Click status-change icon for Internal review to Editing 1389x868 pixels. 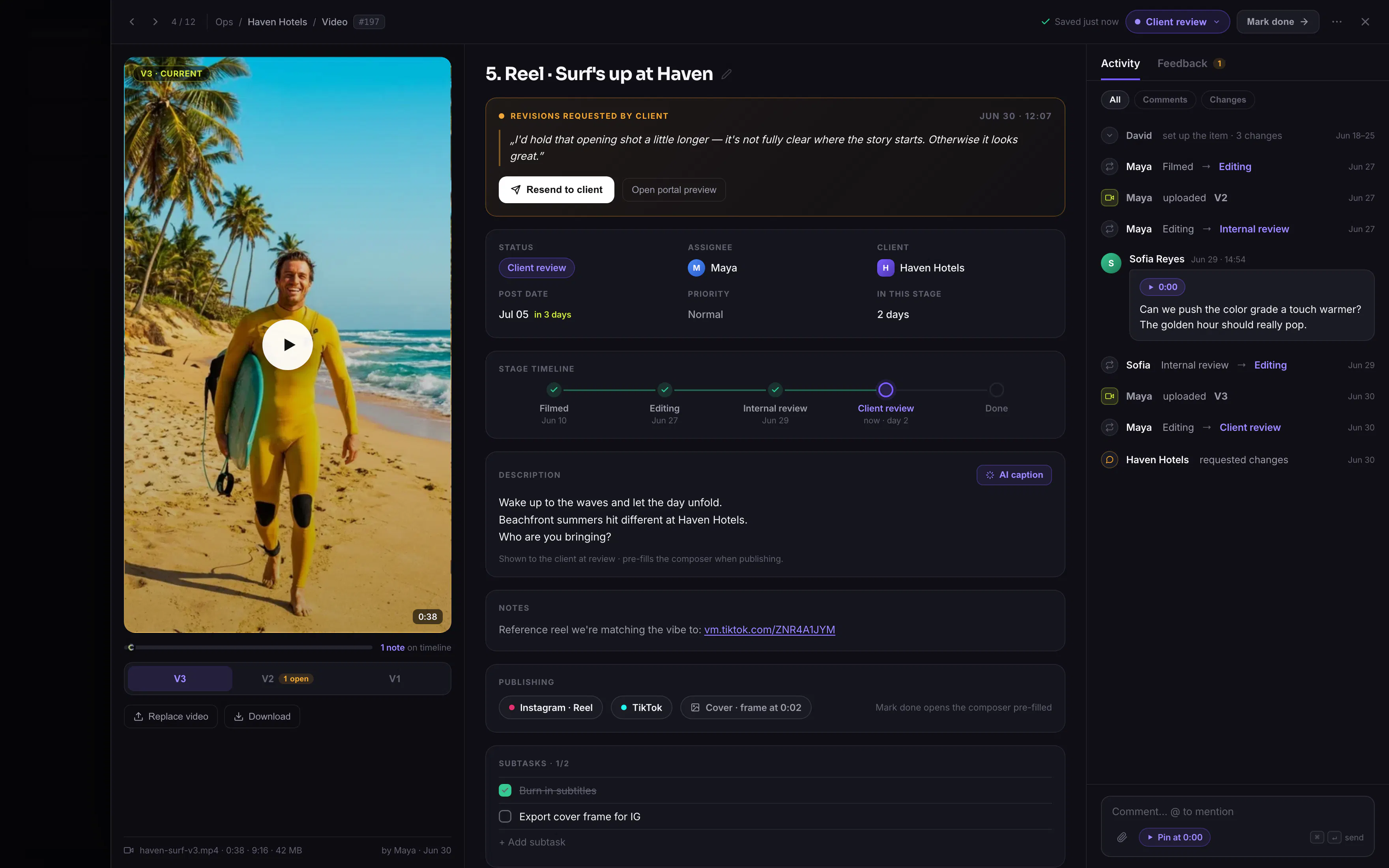pyautogui.click(x=1110, y=365)
